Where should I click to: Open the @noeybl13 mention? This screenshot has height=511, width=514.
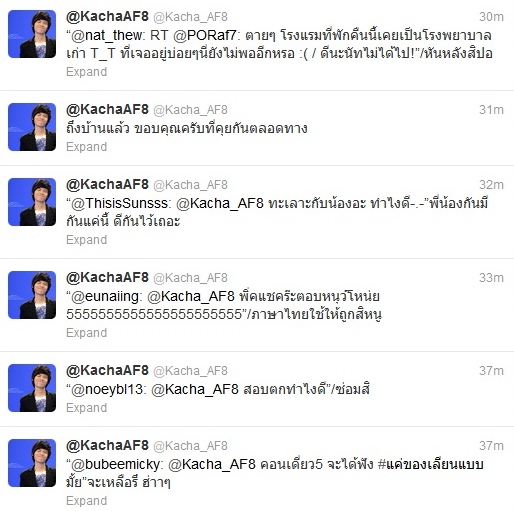pyautogui.click(x=107, y=390)
